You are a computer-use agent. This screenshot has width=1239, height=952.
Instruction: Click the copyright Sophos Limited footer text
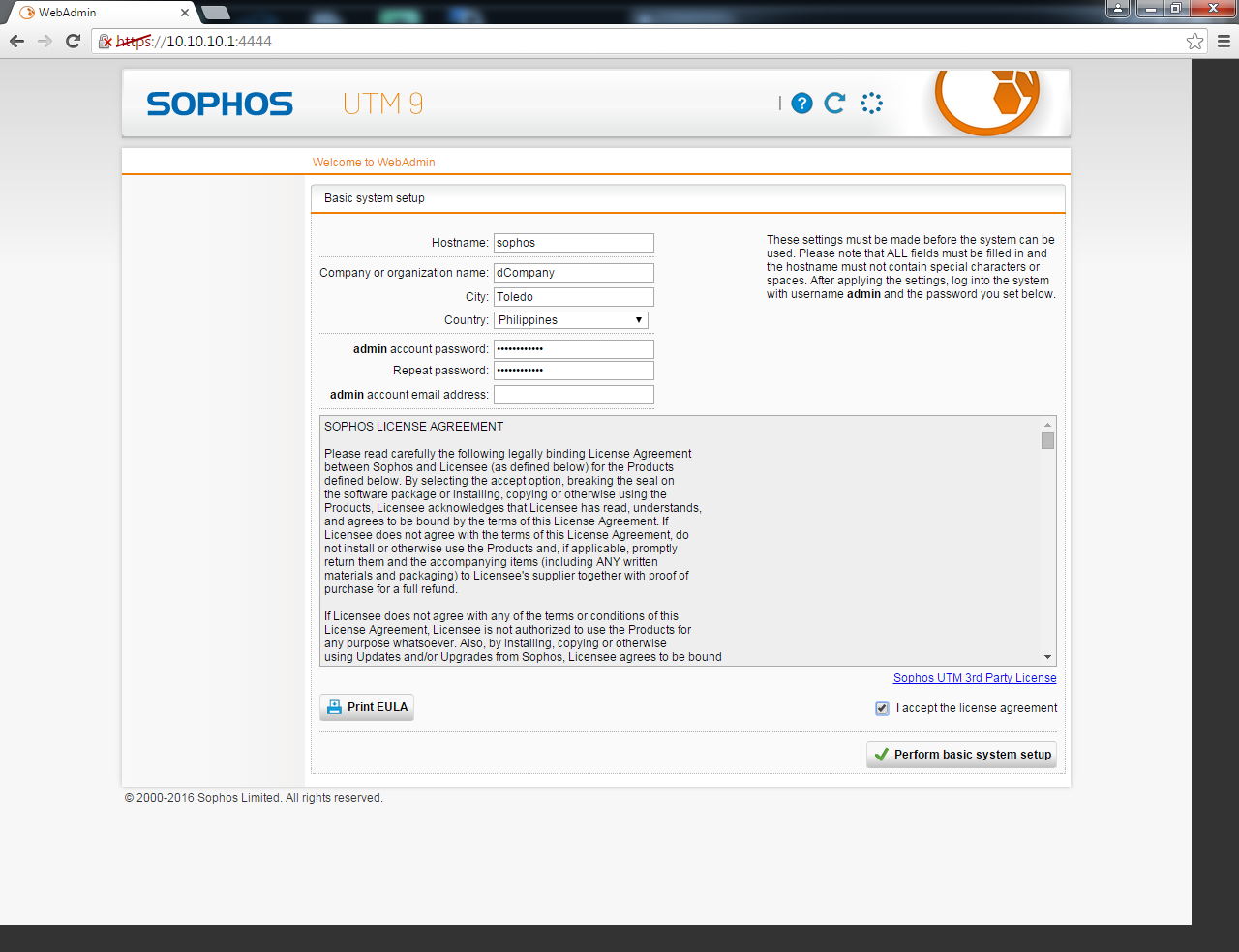(x=254, y=798)
